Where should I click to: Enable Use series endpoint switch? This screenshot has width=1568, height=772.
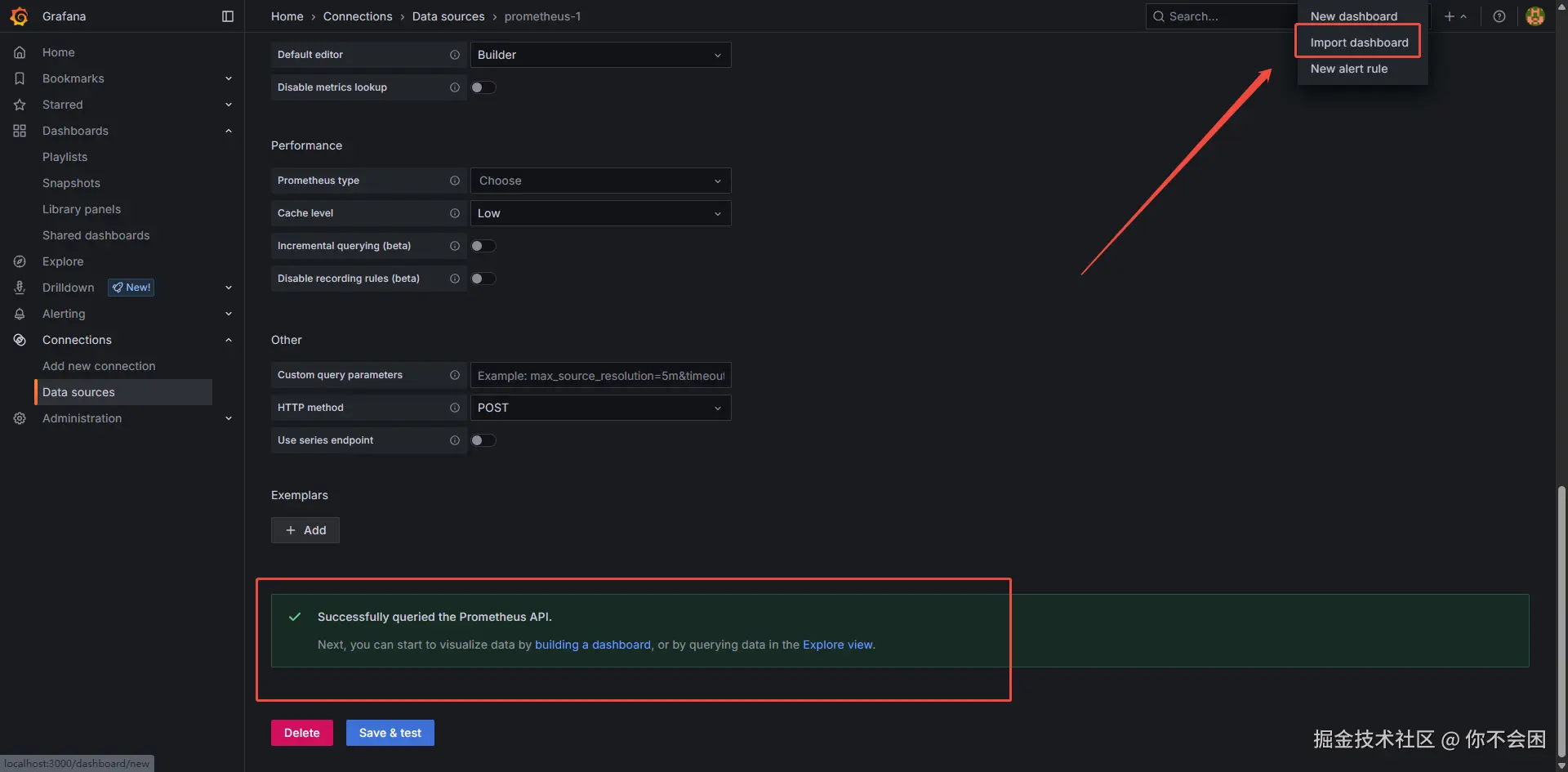483,440
